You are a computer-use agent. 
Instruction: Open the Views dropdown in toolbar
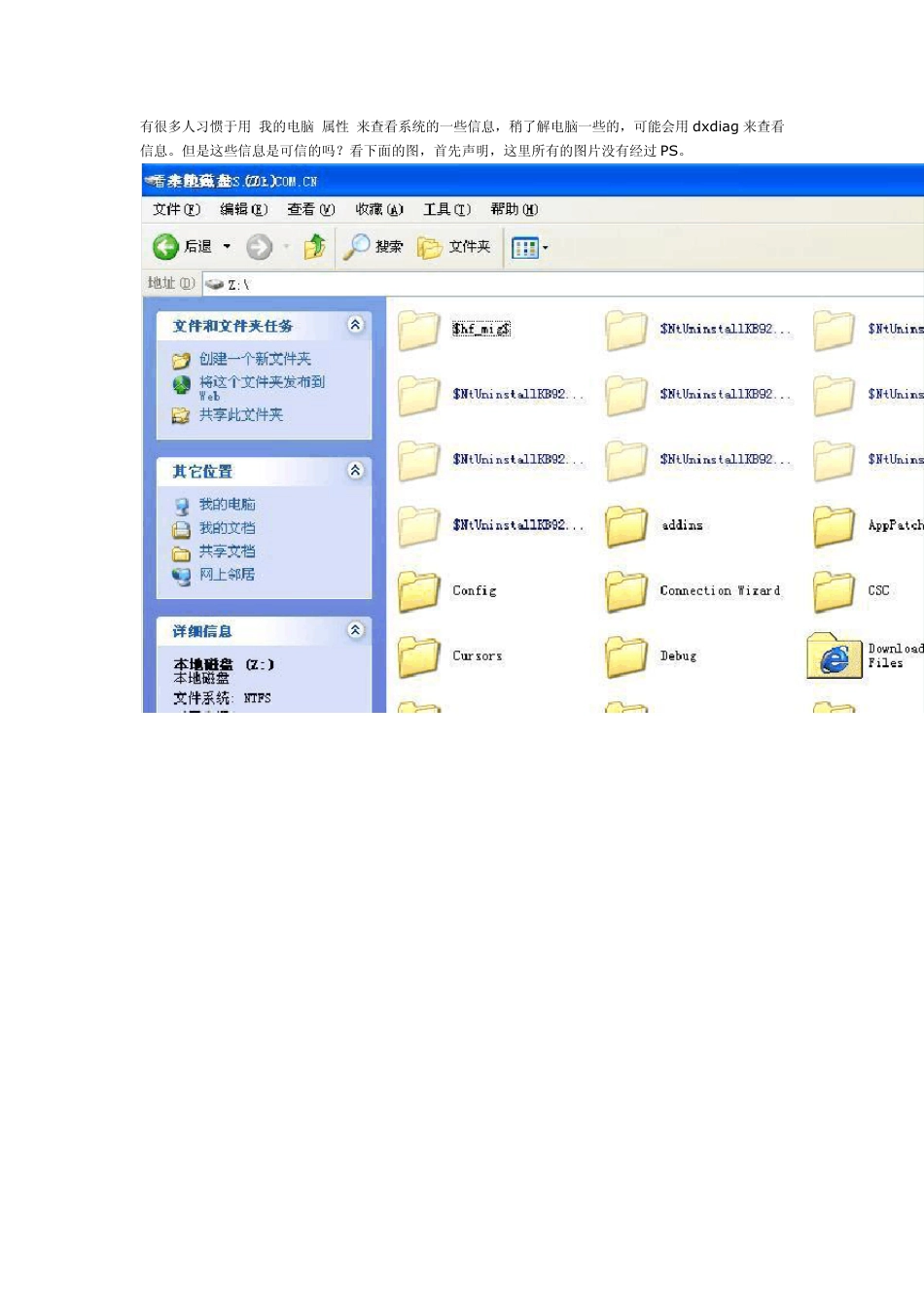pos(530,248)
